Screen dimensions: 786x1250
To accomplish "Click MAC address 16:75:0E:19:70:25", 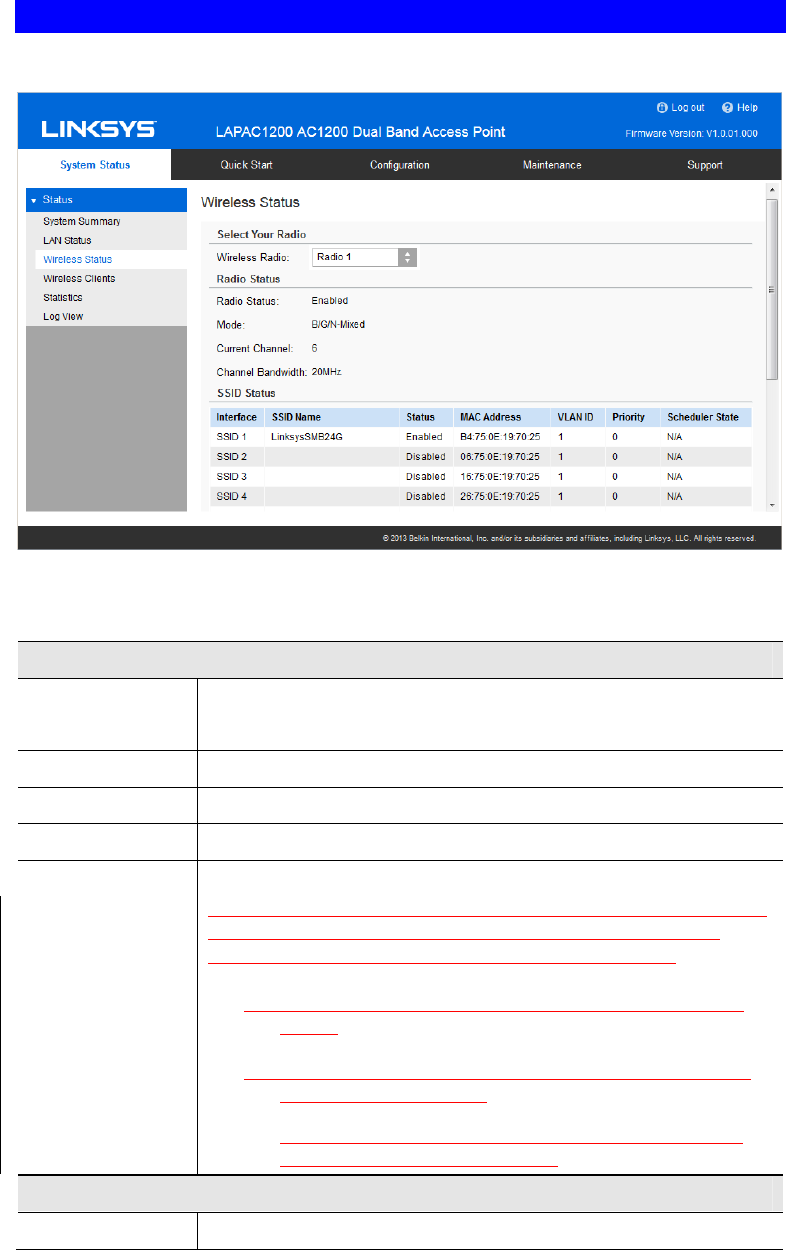I will coord(499,476).
